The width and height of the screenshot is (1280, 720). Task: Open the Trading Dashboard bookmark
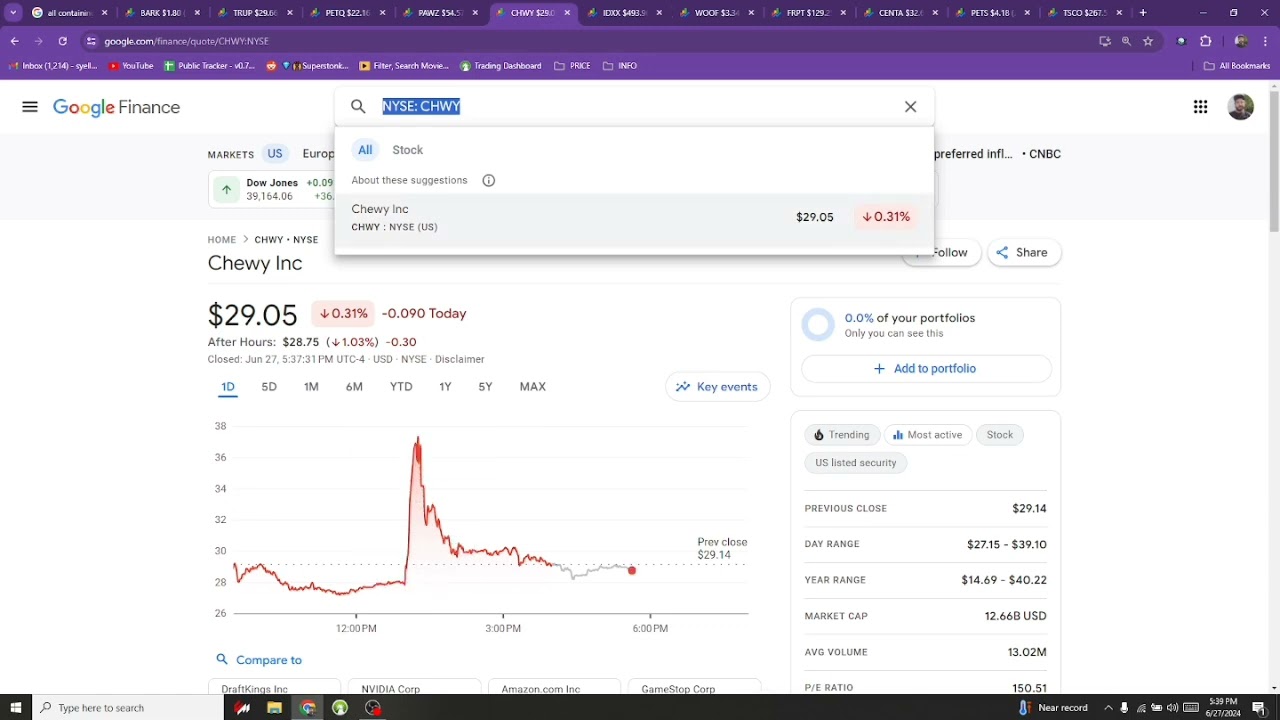(500, 66)
